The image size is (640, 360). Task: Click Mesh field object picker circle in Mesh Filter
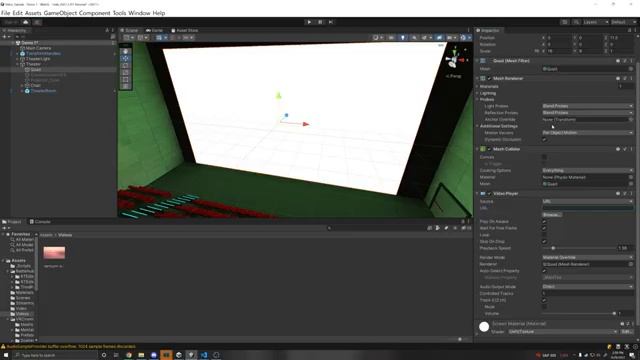pos(631,69)
